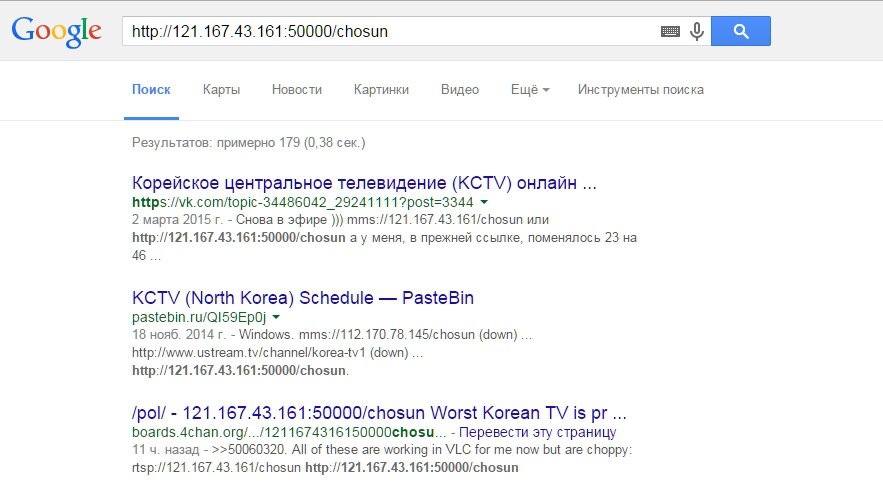The height and width of the screenshot is (487, 883).
Task: Open the Корейское центральное телевидение (KCTV) result
Action: [x=364, y=183]
